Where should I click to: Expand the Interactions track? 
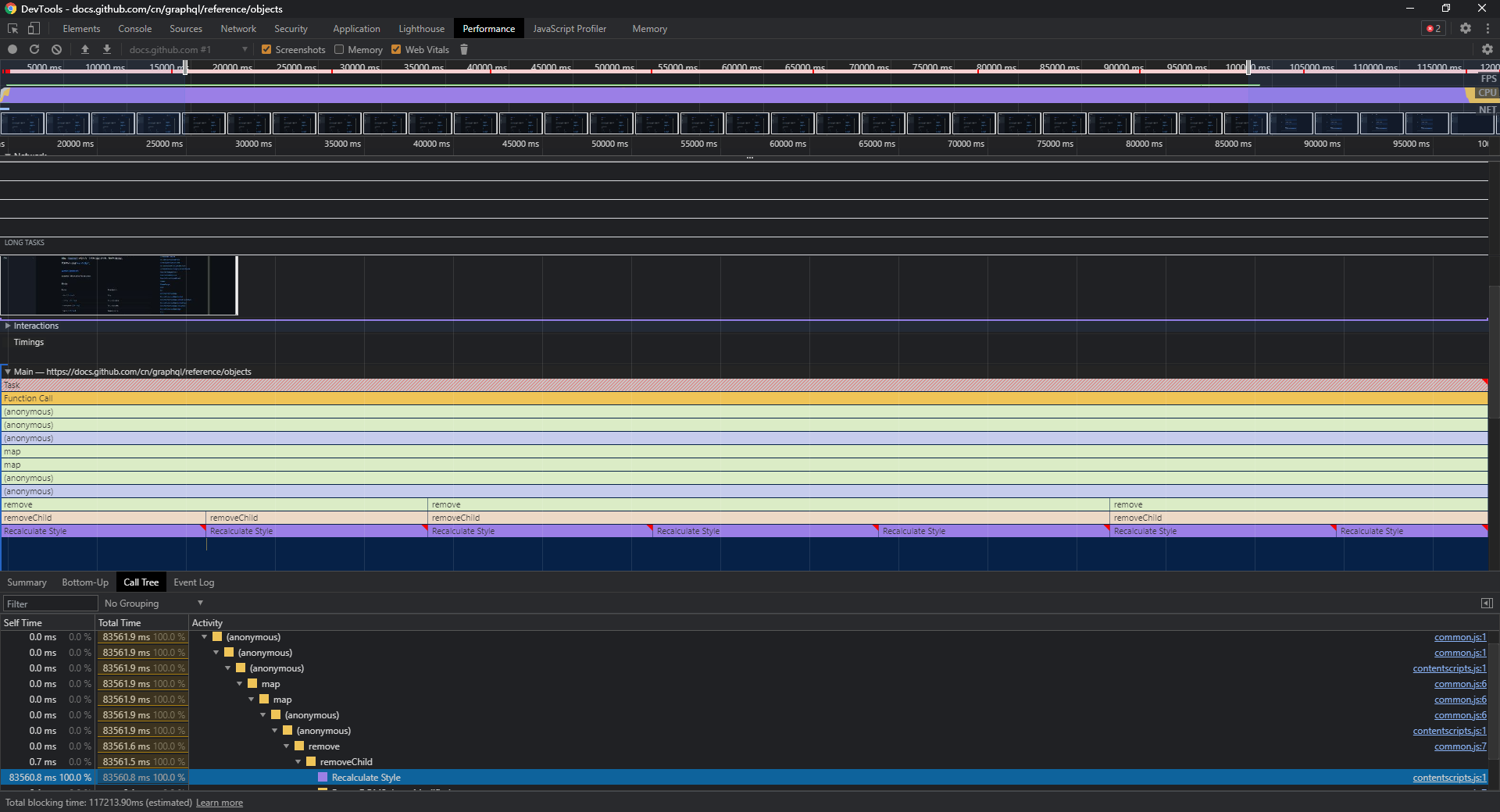[8, 326]
